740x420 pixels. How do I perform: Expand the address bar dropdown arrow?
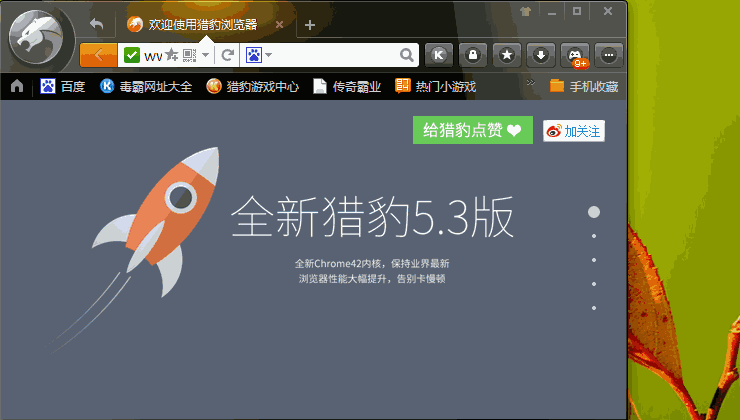pyautogui.click(x=206, y=55)
